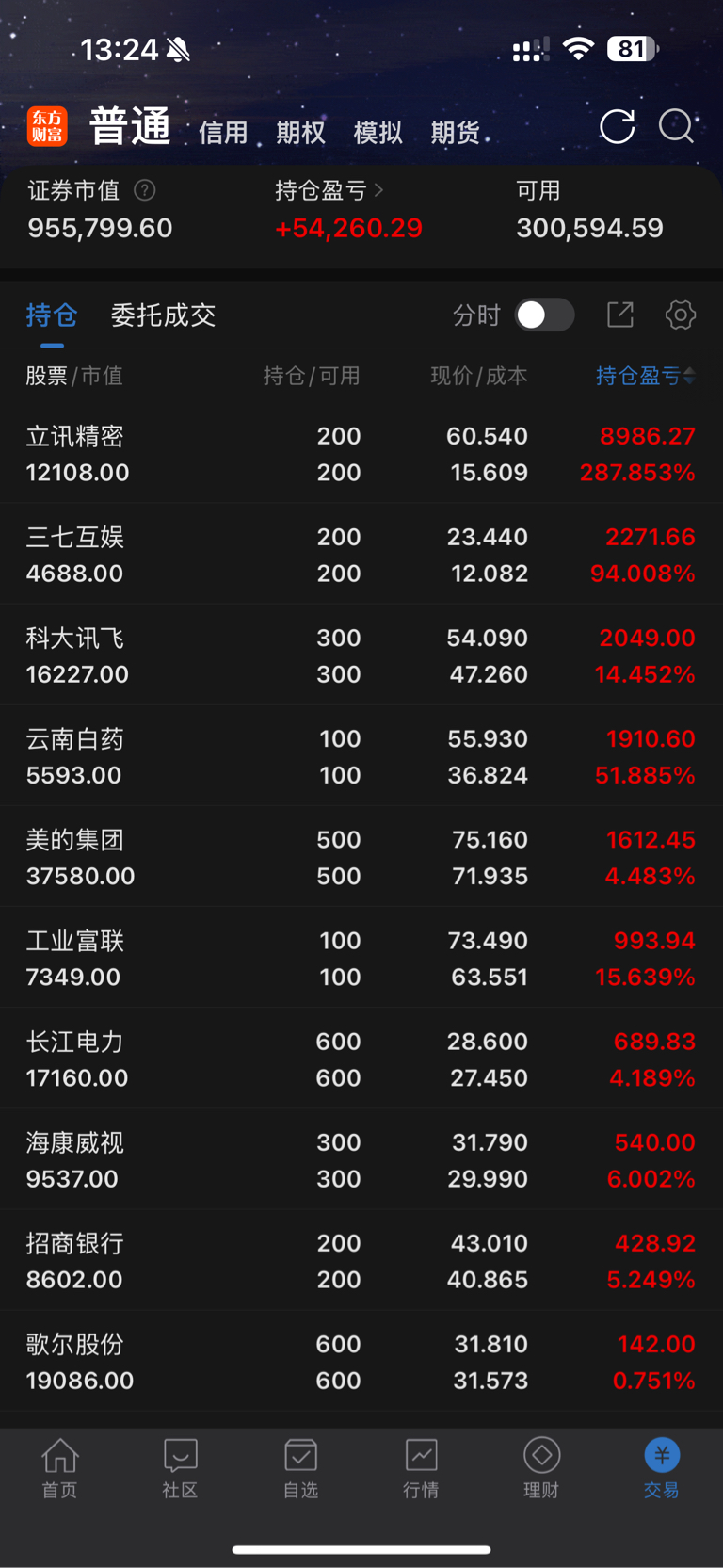Viewport: 723px width, 1568px height.
Task: Toggle the 分时 switch on
Action: coord(544,315)
